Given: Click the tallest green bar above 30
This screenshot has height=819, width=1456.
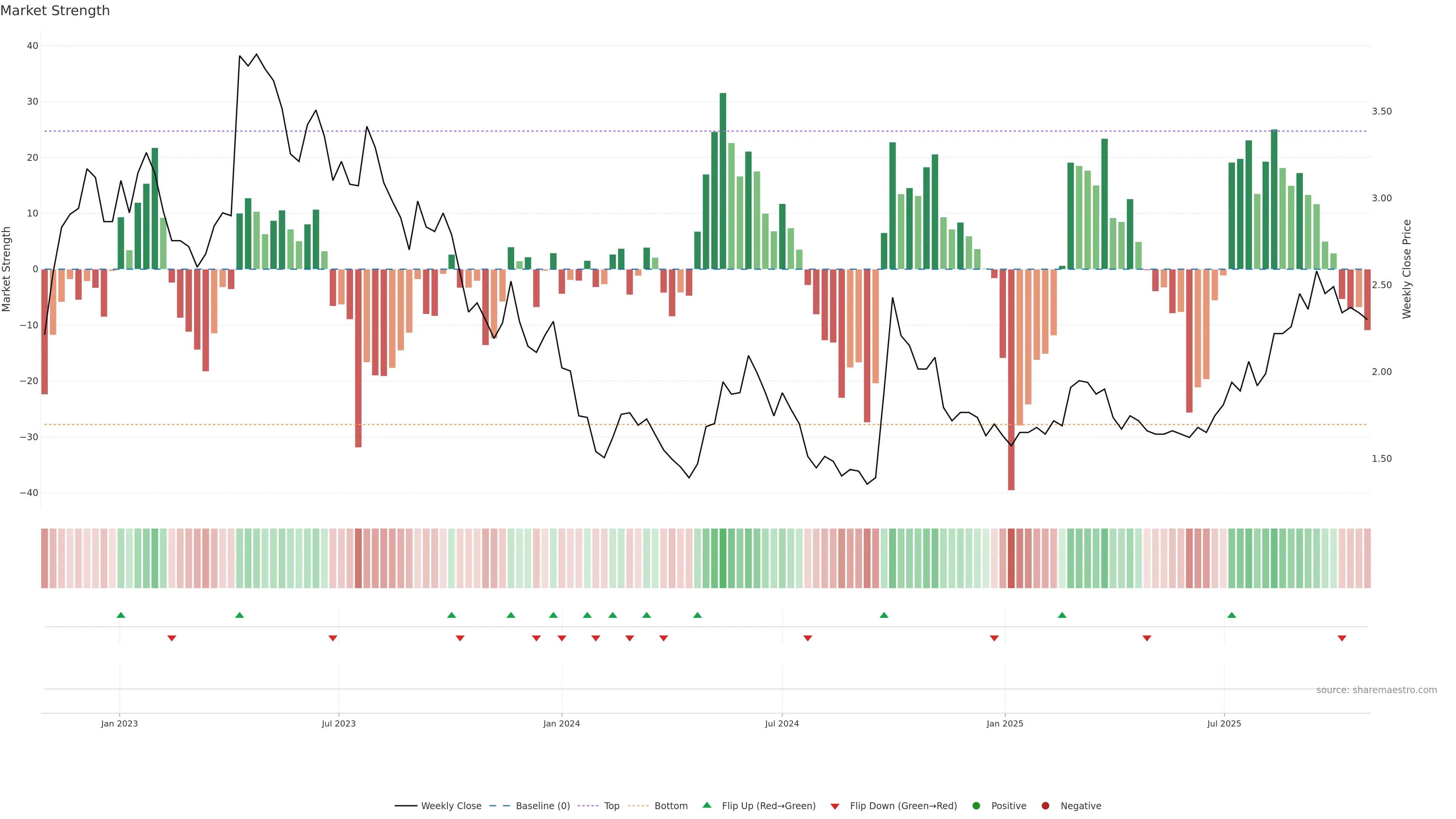Looking at the screenshot, I should (x=723, y=181).
